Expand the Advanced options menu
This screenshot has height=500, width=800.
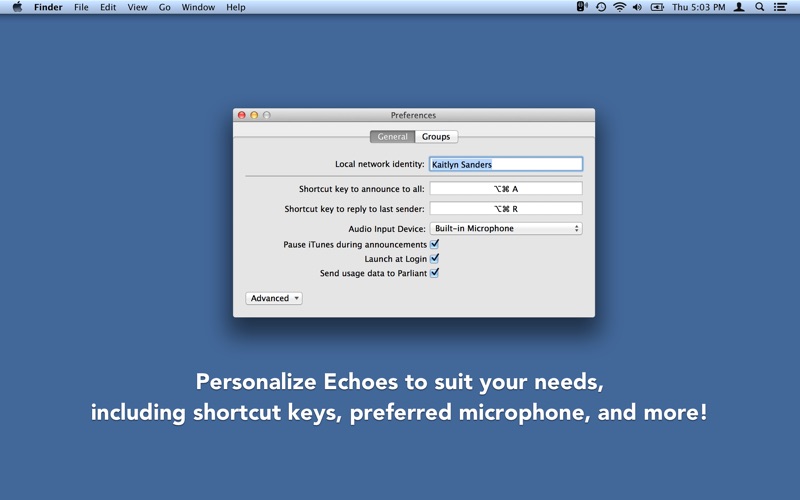(274, 298)
